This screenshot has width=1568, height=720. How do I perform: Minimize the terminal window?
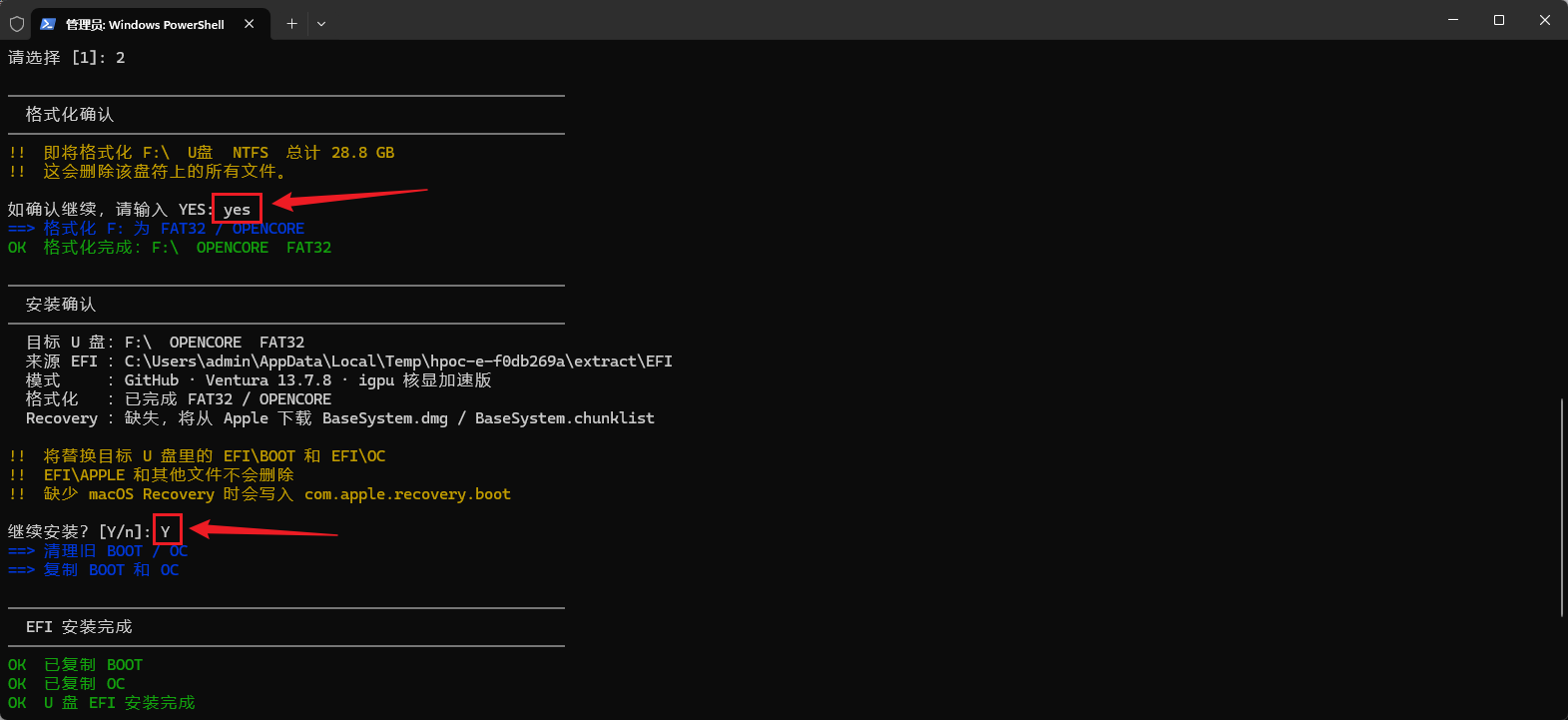[1453, 20]
